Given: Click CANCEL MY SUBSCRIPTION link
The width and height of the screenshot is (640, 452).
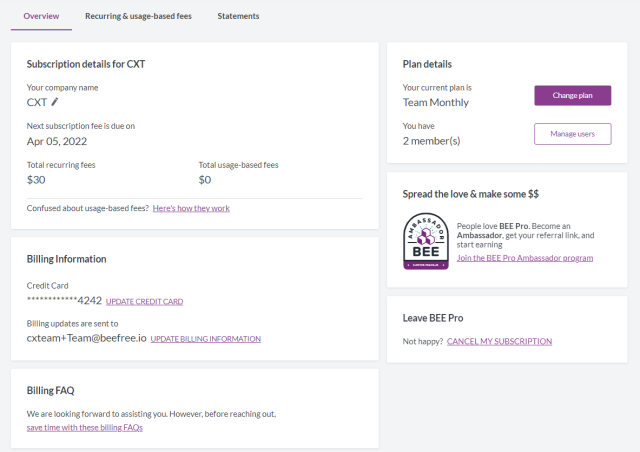Looking at the screenshot, I should [499, 341].
